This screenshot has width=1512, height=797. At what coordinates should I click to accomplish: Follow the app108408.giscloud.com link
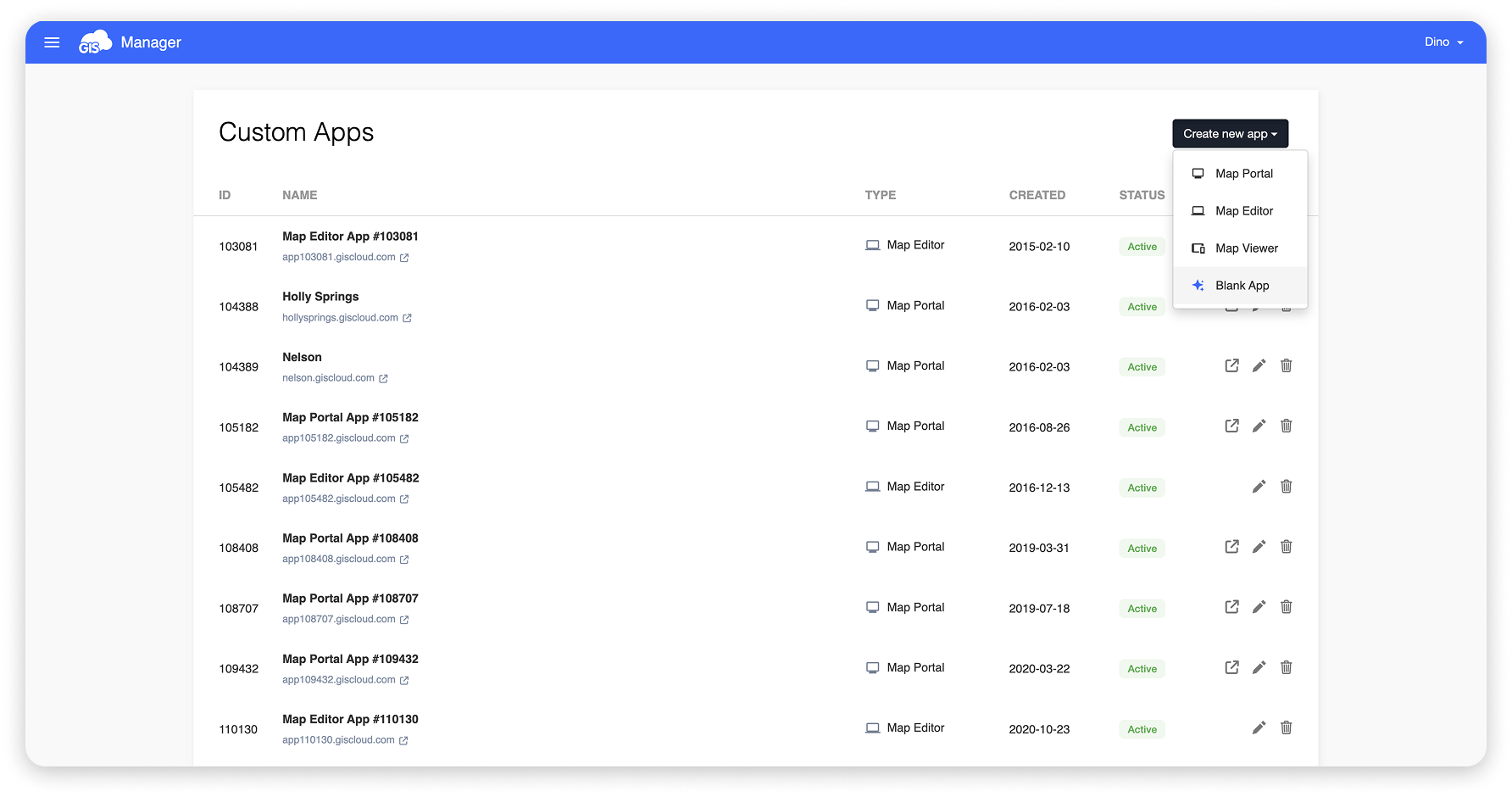point(346,560)
